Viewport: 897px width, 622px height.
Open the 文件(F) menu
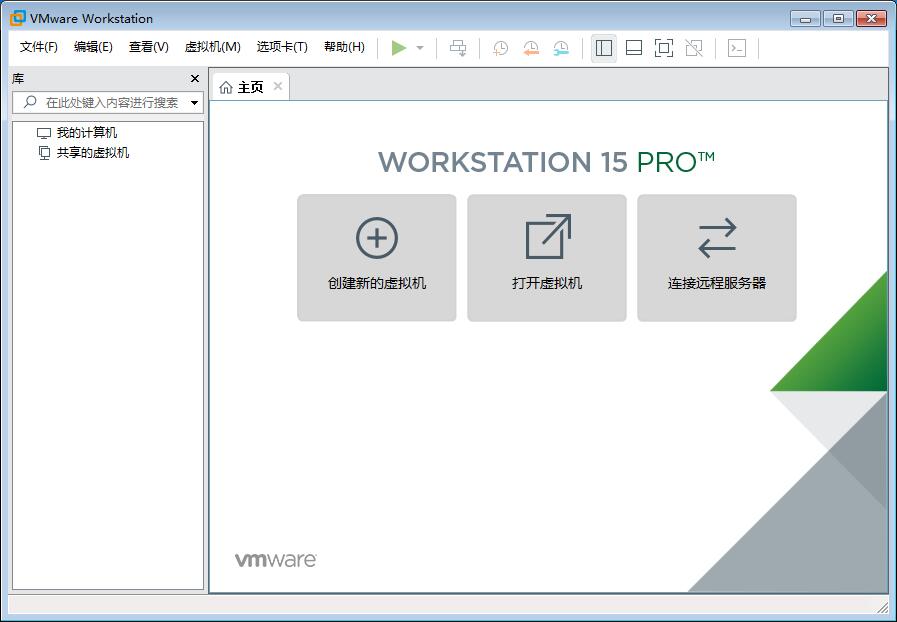38,47
